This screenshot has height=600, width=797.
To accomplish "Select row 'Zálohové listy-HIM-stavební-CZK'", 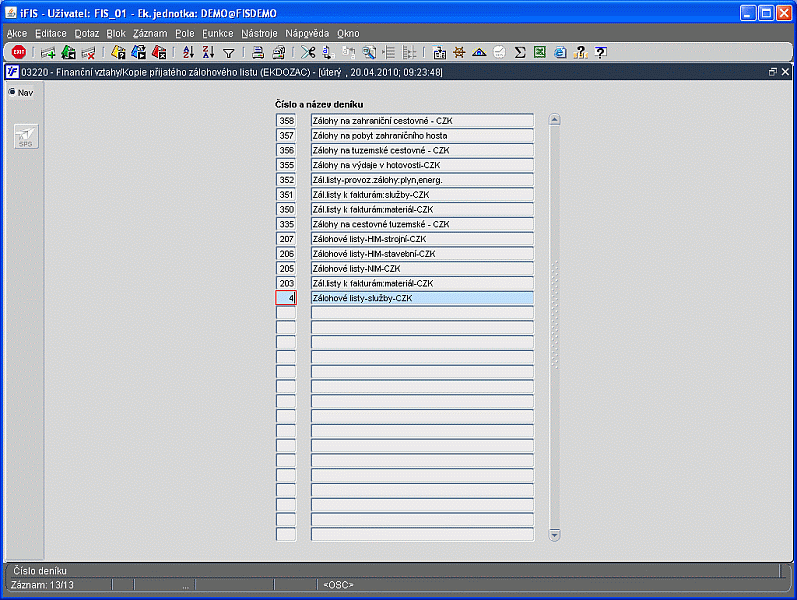I will pyautogui.click(x=422, y=253).
